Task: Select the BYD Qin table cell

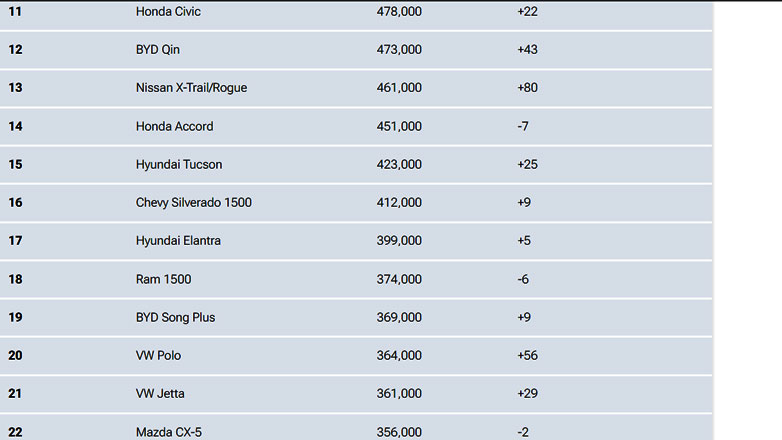Action: (158, 50)
